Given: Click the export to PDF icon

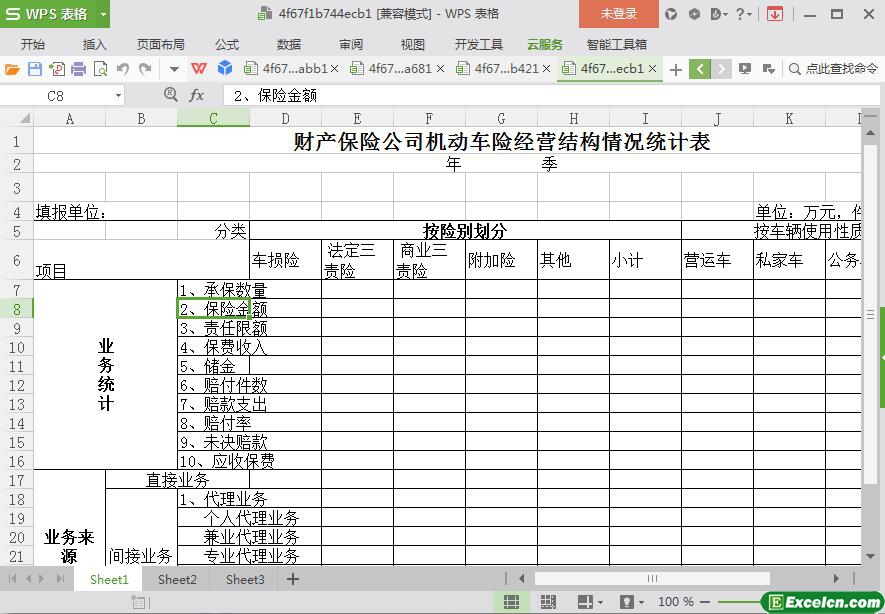Looking at the screenshot, I should pyautogui.click(x=56, y=69).
